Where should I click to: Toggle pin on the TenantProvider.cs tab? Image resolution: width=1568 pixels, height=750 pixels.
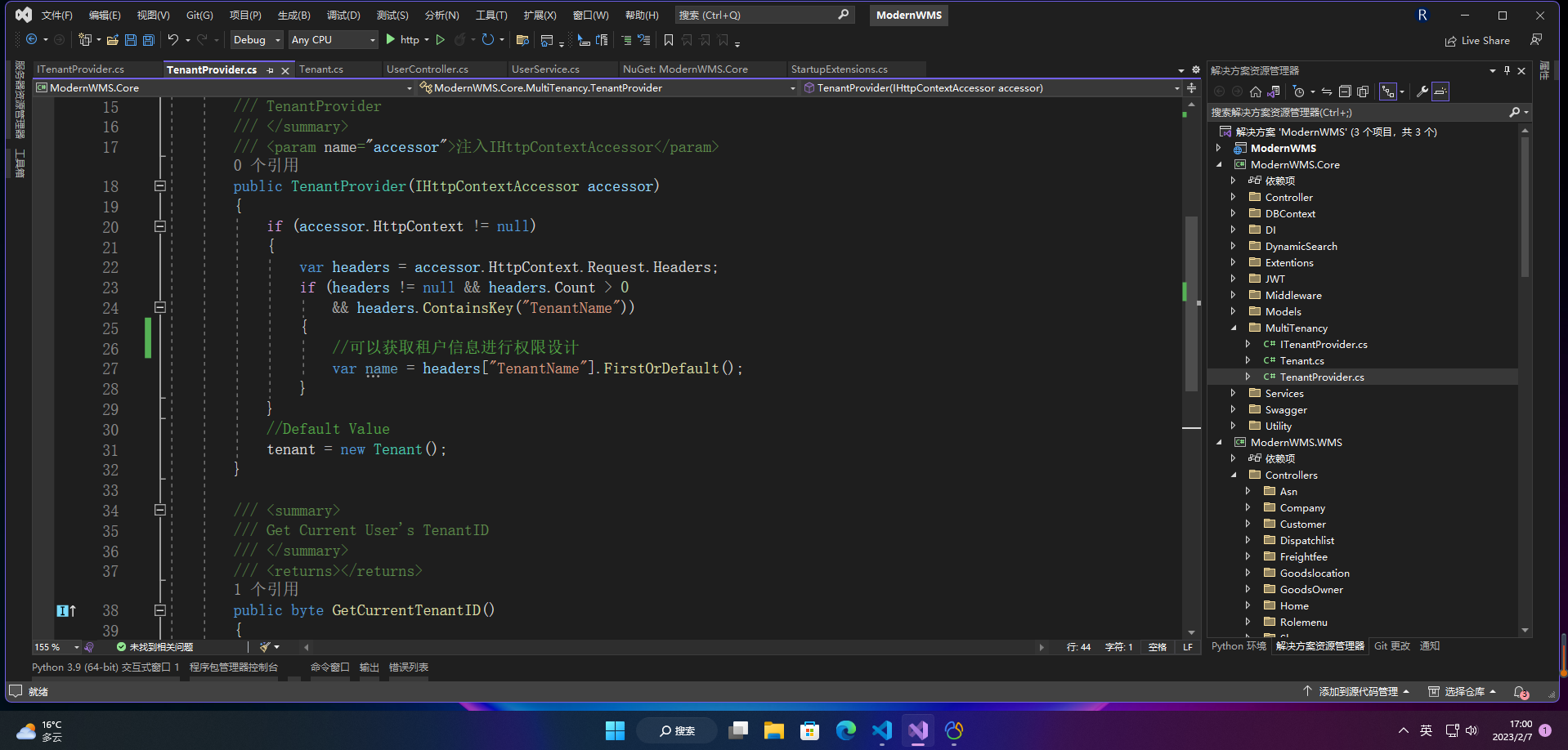point(271,70)
